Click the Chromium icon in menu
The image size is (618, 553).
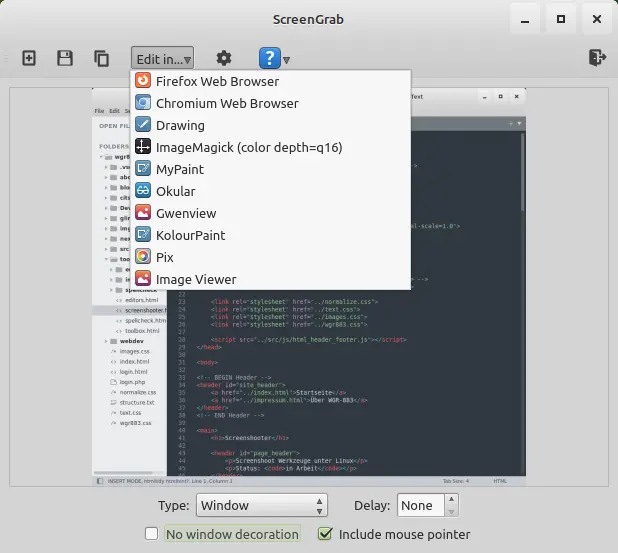pos(143,102)
